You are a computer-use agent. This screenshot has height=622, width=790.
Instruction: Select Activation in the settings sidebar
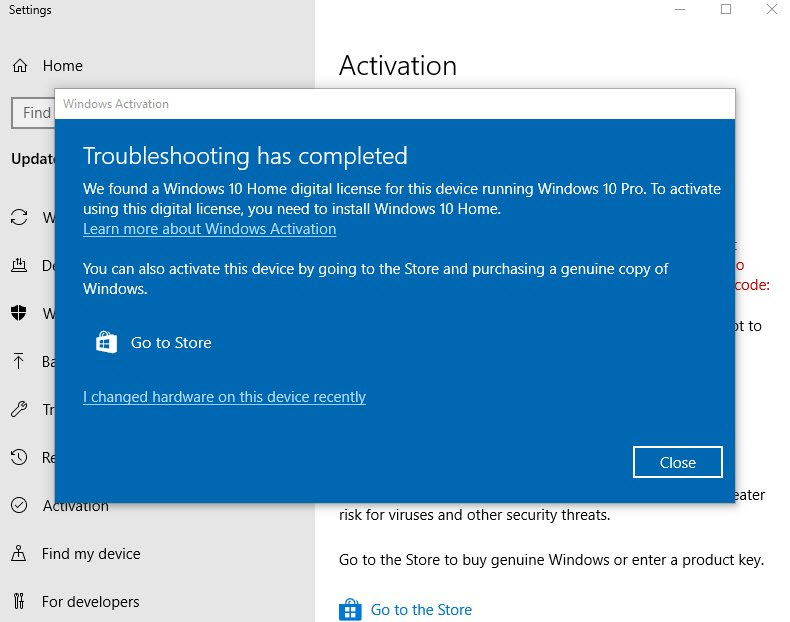75,506
